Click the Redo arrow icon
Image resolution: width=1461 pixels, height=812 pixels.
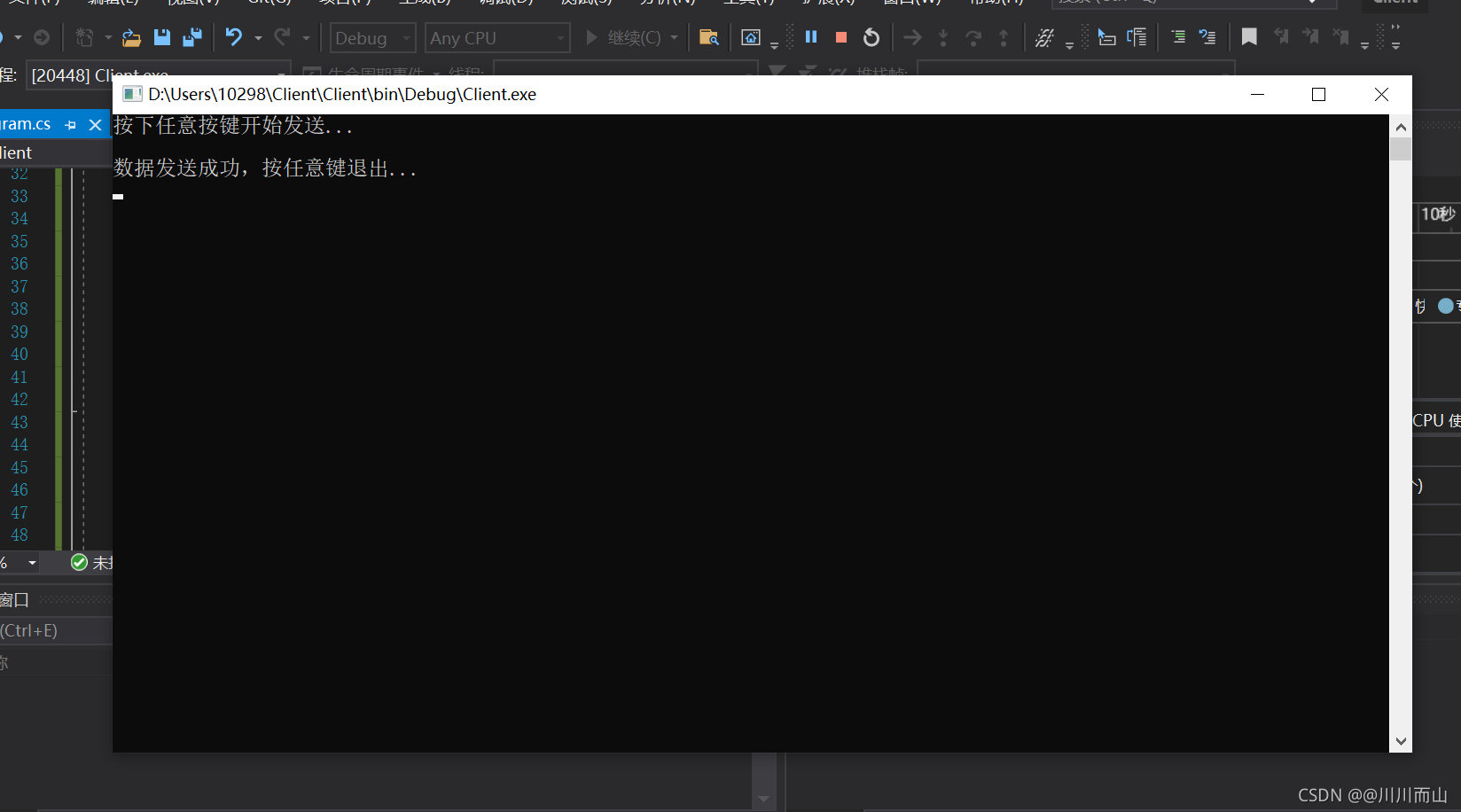coord(282,37)
